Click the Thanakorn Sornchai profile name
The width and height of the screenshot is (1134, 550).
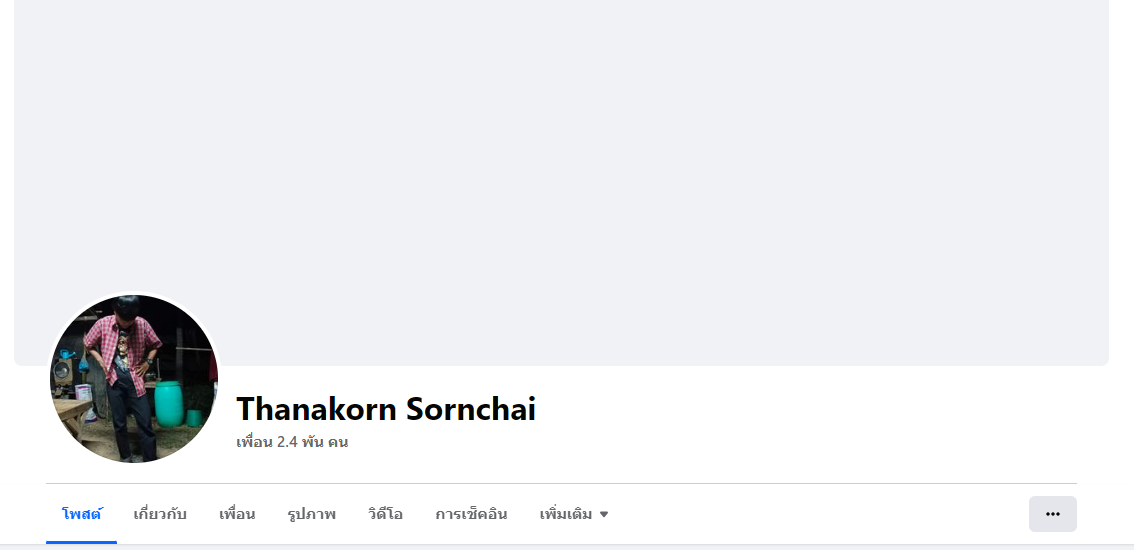click(x=386, y=409)
